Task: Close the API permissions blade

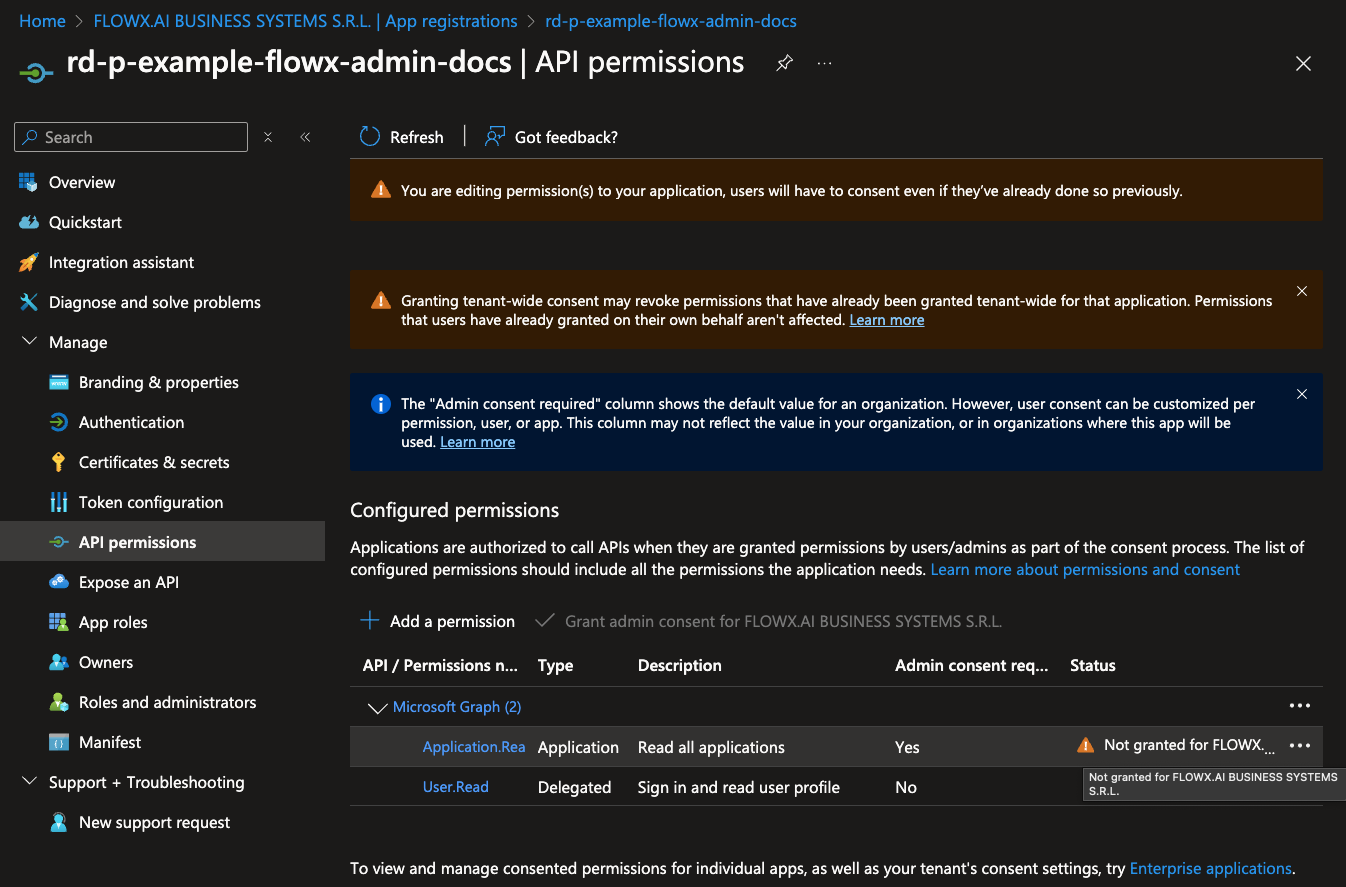Action: 1303,63
